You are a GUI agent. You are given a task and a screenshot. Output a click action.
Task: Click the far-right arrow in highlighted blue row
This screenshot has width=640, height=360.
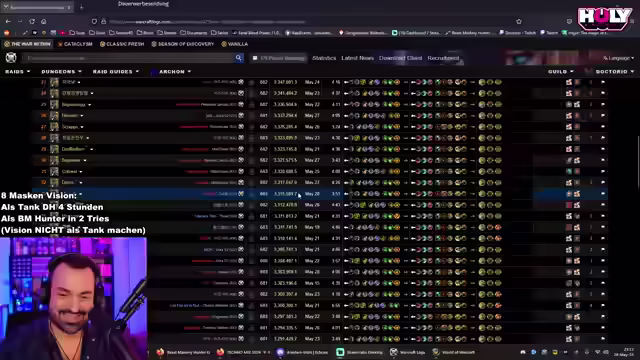603,194
